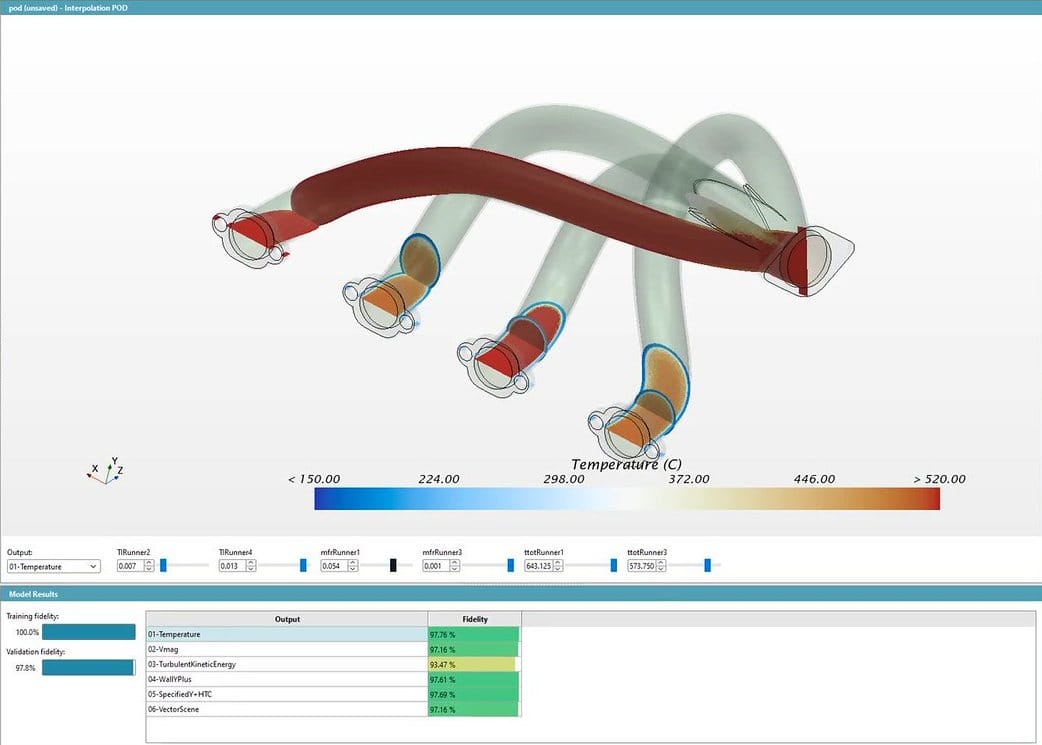Click the mfrRunner3 stepper arrows
The height and width of the screenshot is (745, 1042).
(455, 566)
